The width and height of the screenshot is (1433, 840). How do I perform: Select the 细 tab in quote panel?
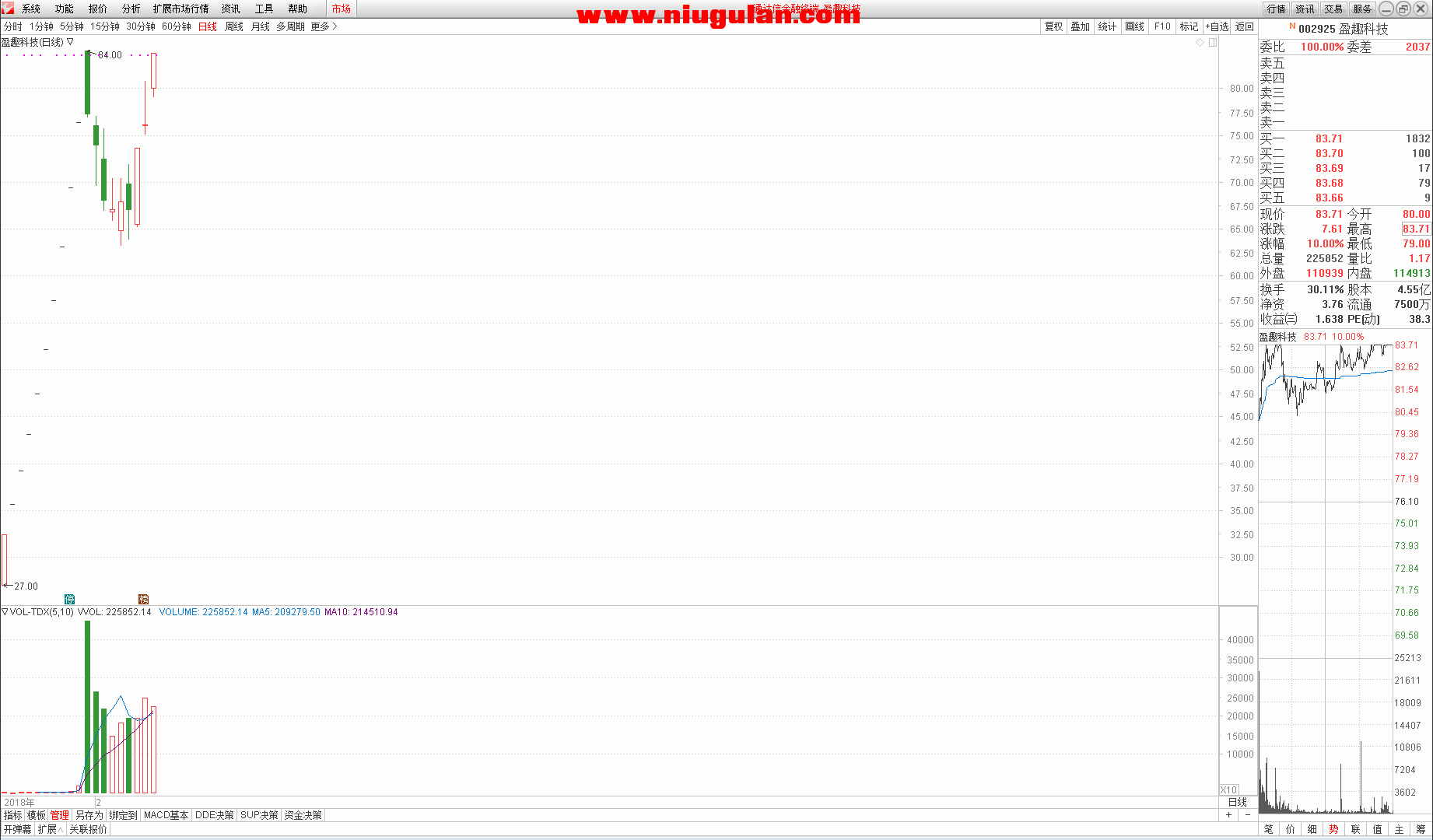tap(1312, 829)
